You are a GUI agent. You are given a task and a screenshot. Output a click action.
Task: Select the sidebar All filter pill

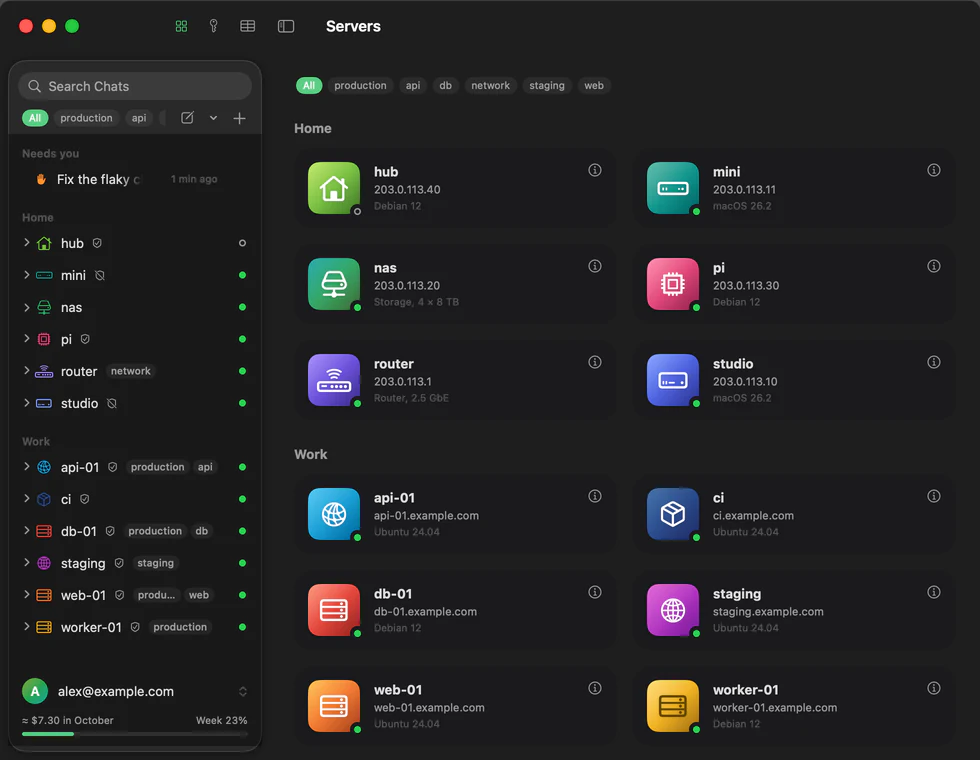click(x=35, y=118)
